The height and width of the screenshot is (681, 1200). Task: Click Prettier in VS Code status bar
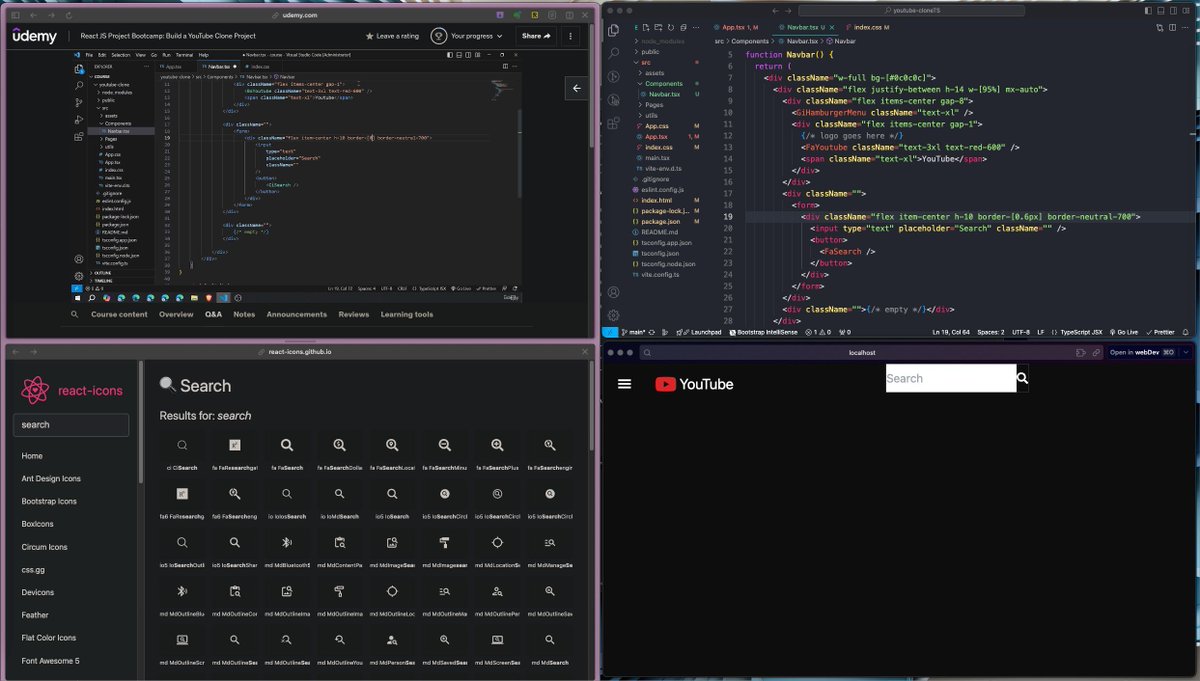click(1158, 332)
